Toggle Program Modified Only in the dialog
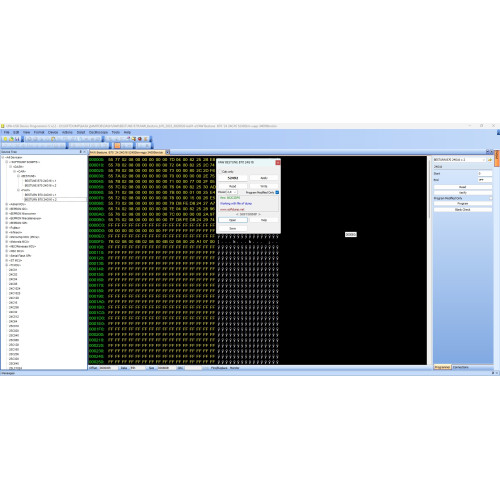Image resolution: width=500 pixels, height=500 pixels. pyautogui.click(x=277, y=192)
